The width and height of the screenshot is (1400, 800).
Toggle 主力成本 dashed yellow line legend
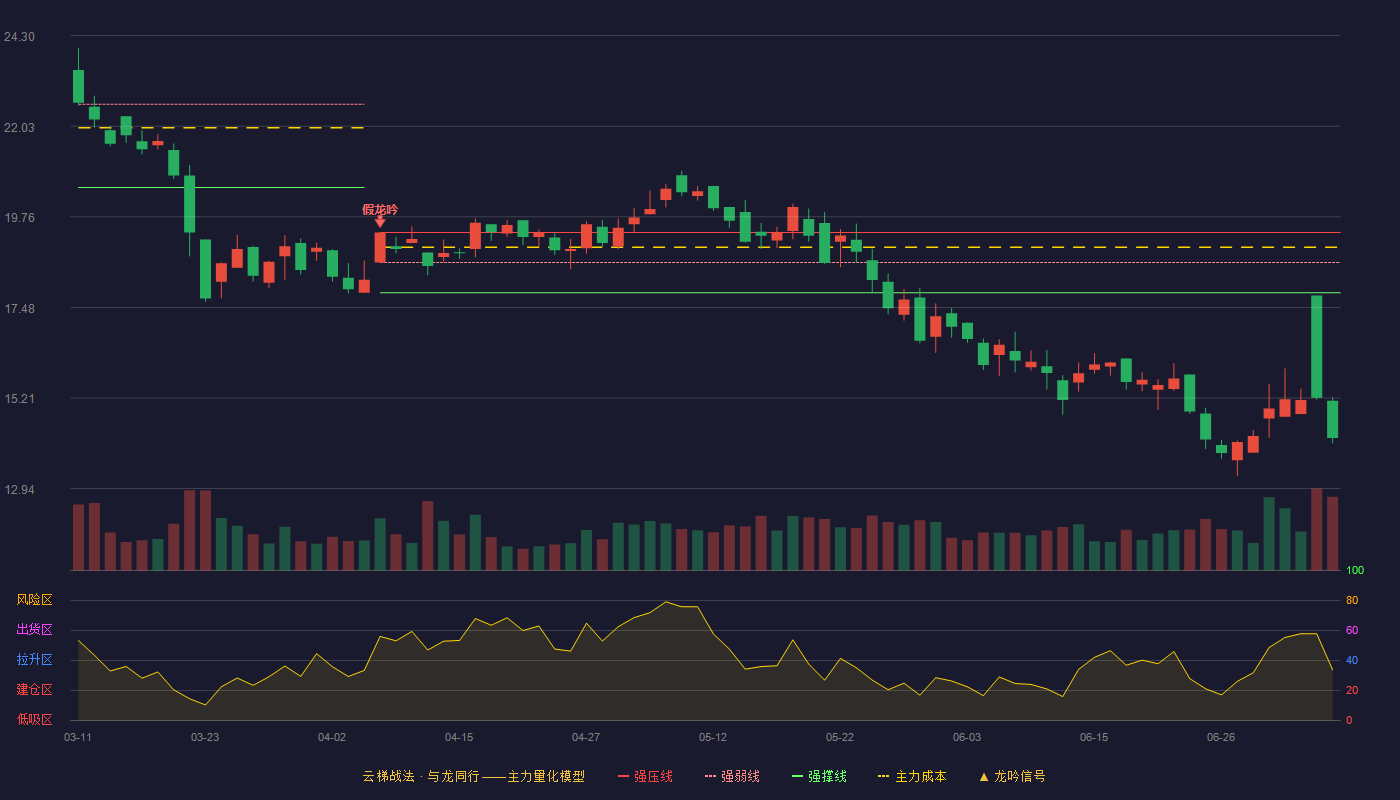pyautogui.click(x=911, y=776)
